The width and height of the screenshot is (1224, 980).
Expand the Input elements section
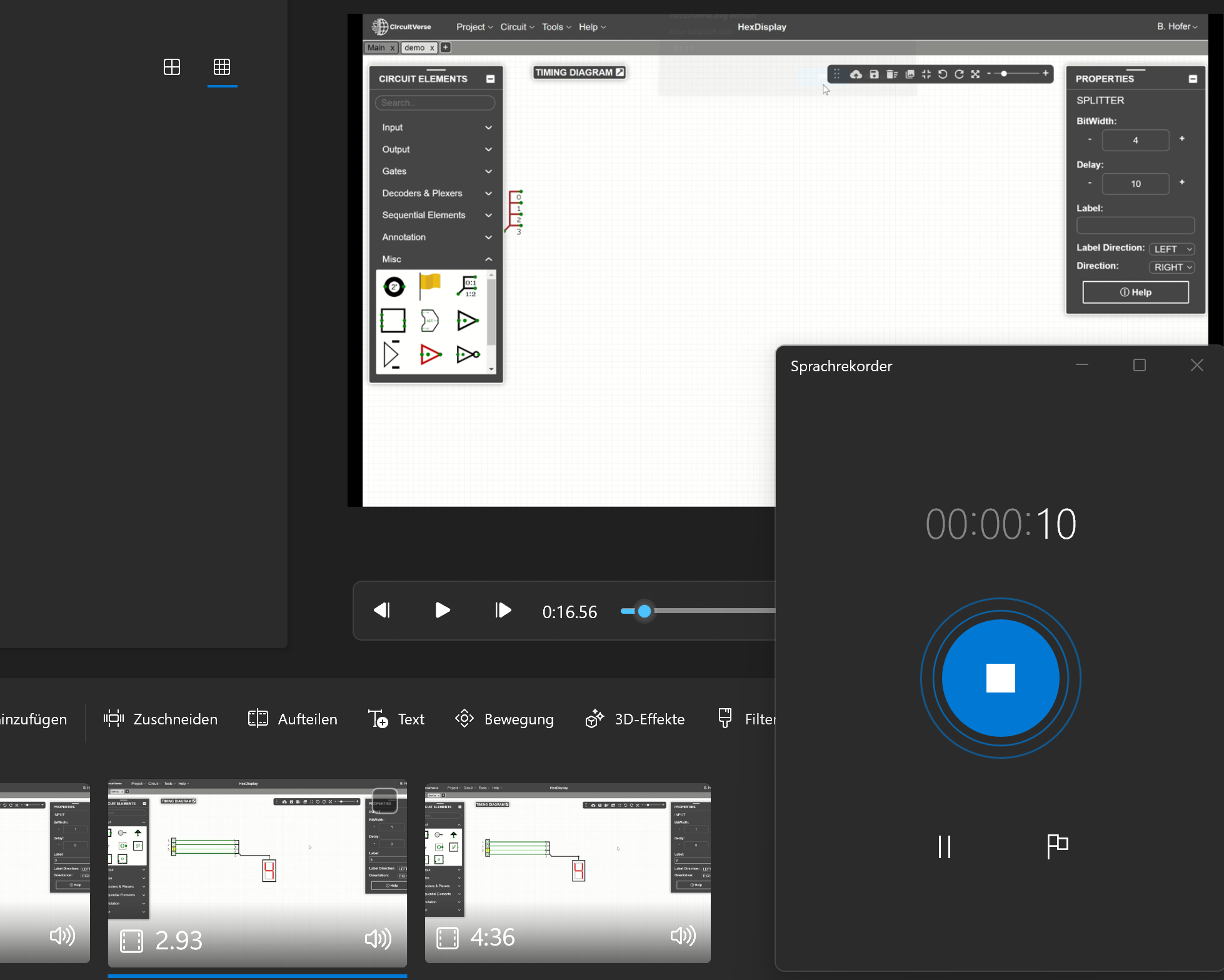click(436, 127)
